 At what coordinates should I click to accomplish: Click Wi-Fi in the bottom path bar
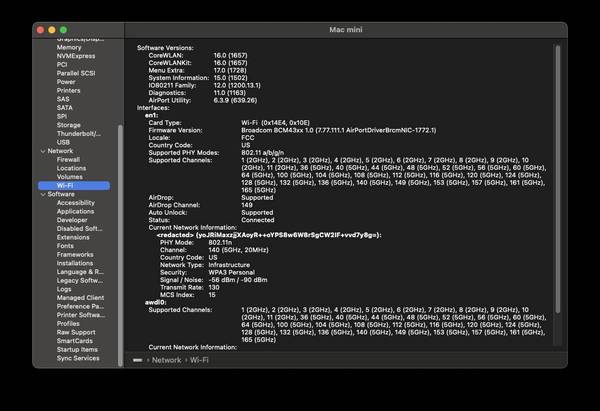(199, 360)
